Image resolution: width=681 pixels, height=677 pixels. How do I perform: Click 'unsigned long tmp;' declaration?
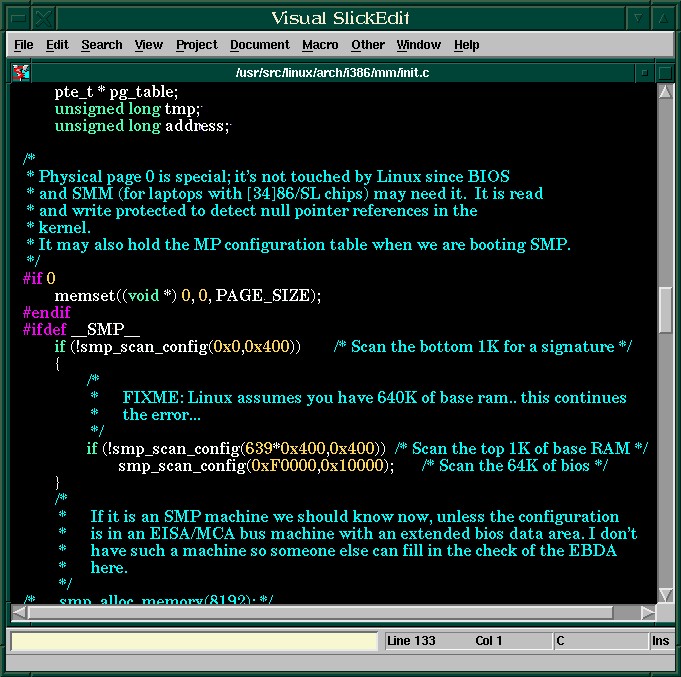[x=128, y=109]
